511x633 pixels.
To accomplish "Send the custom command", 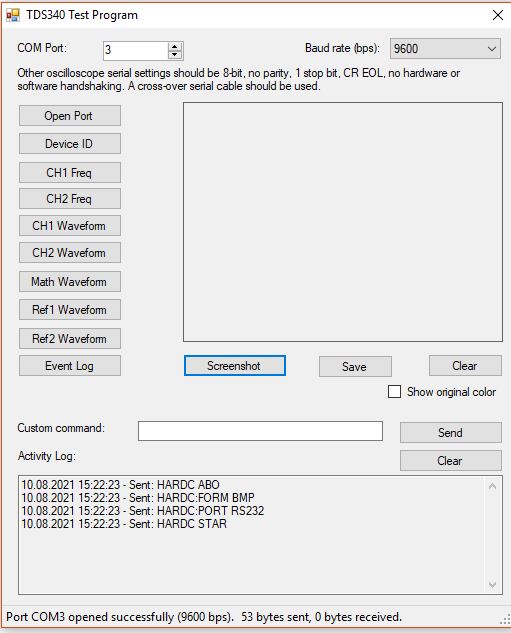I will pos(451,433).
